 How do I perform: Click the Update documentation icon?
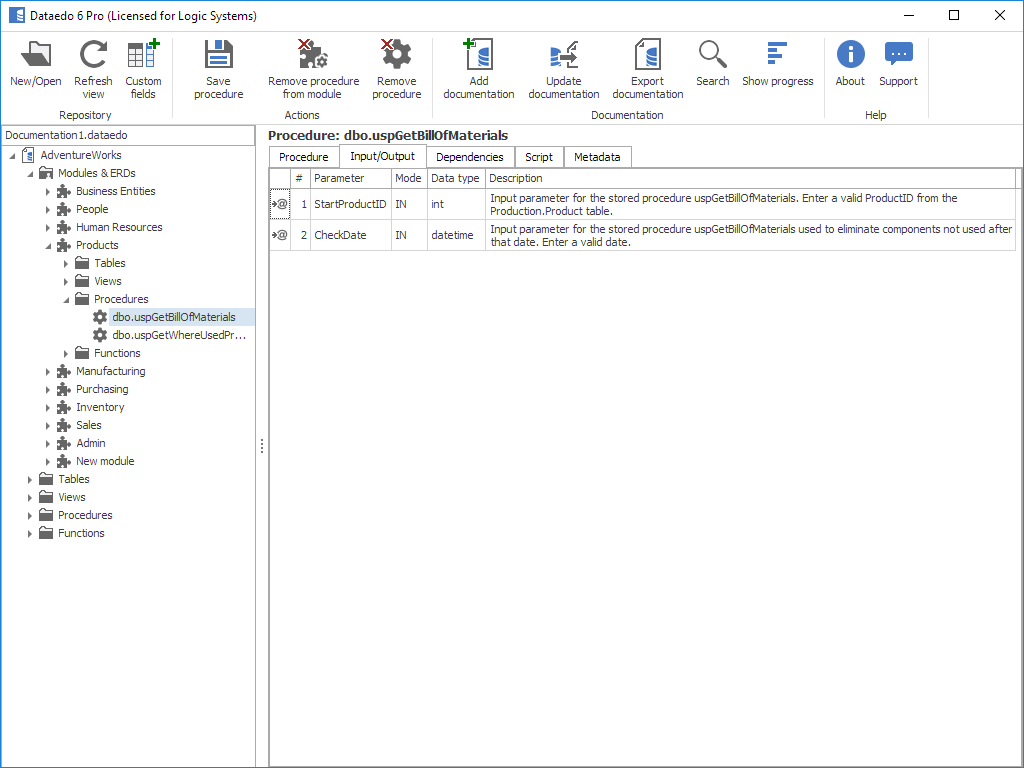click(564, 56)
